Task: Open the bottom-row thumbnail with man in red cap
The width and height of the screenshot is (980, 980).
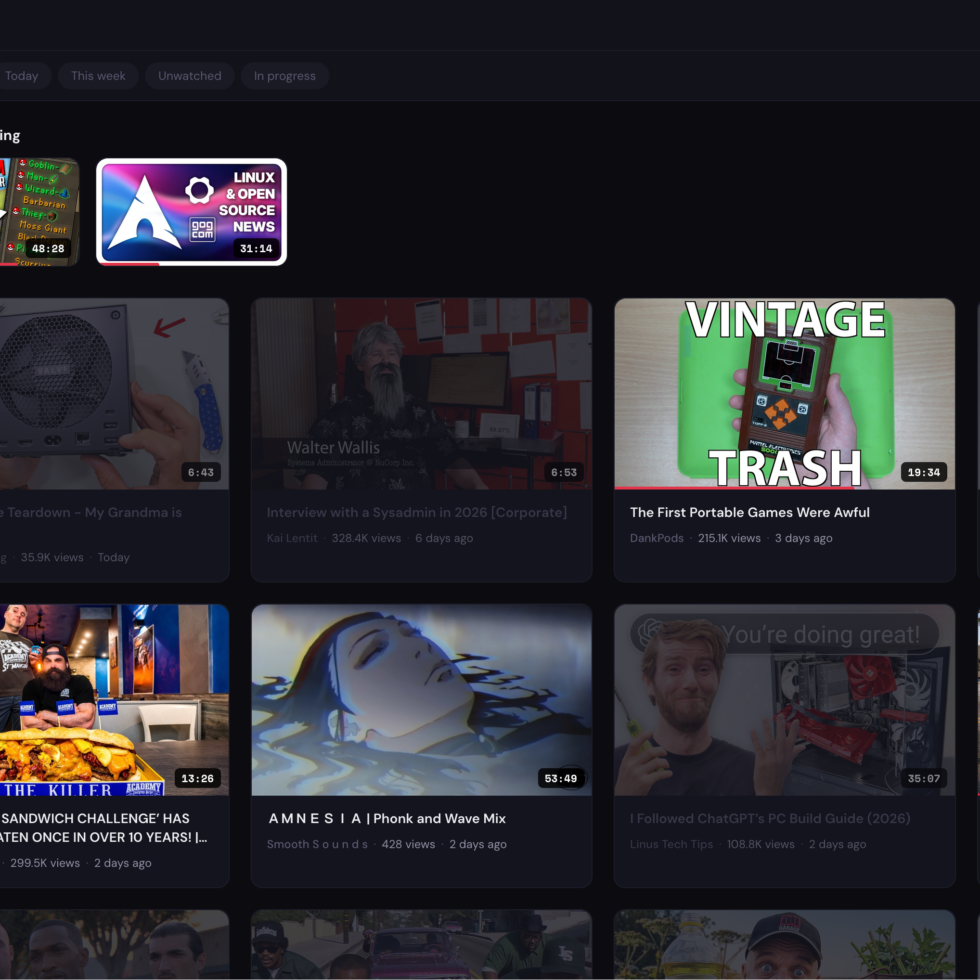Action: pyautogui.click(x=784, y=944)
